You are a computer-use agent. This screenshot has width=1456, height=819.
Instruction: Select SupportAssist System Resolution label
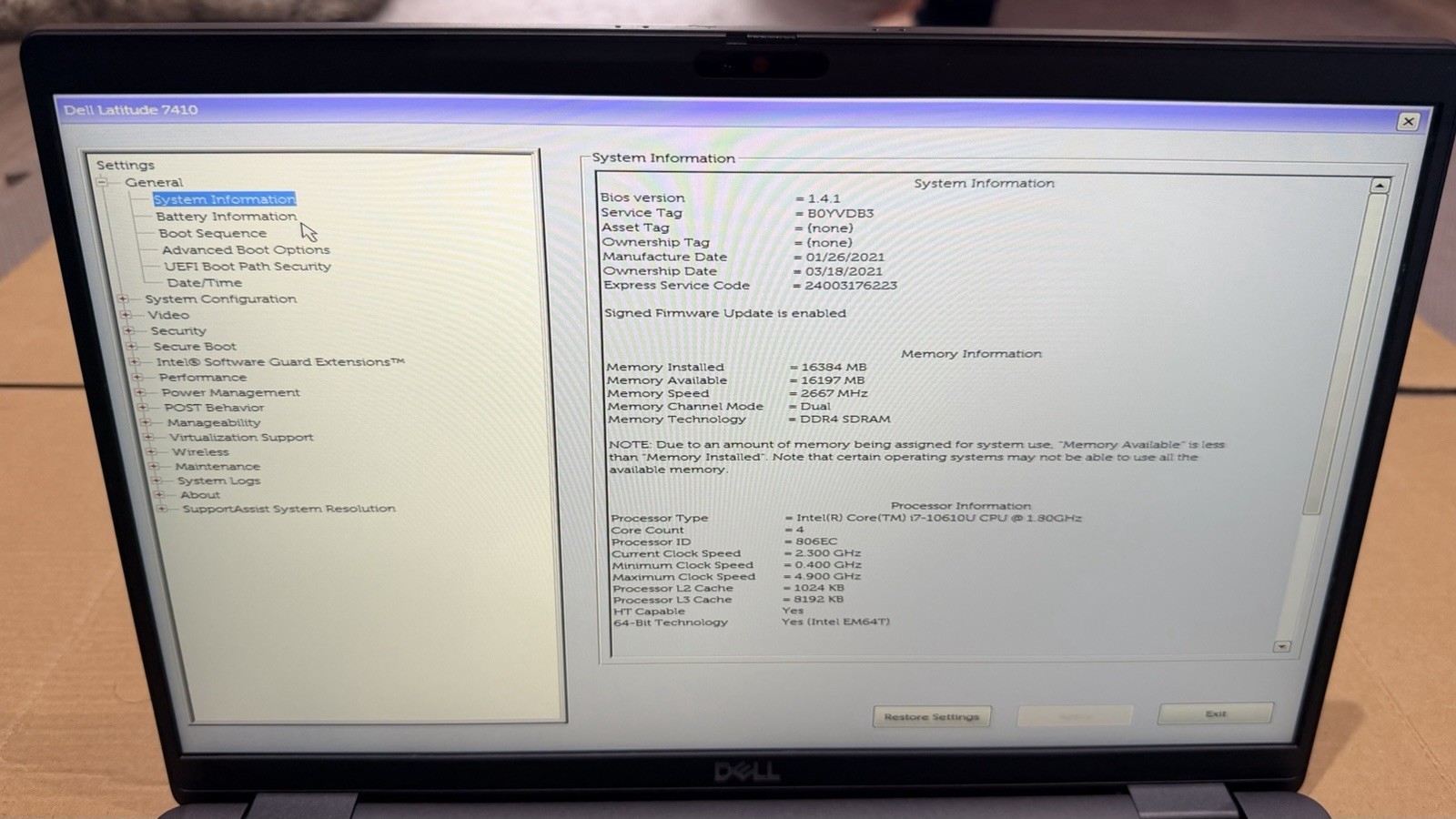[x=288, y=509]
